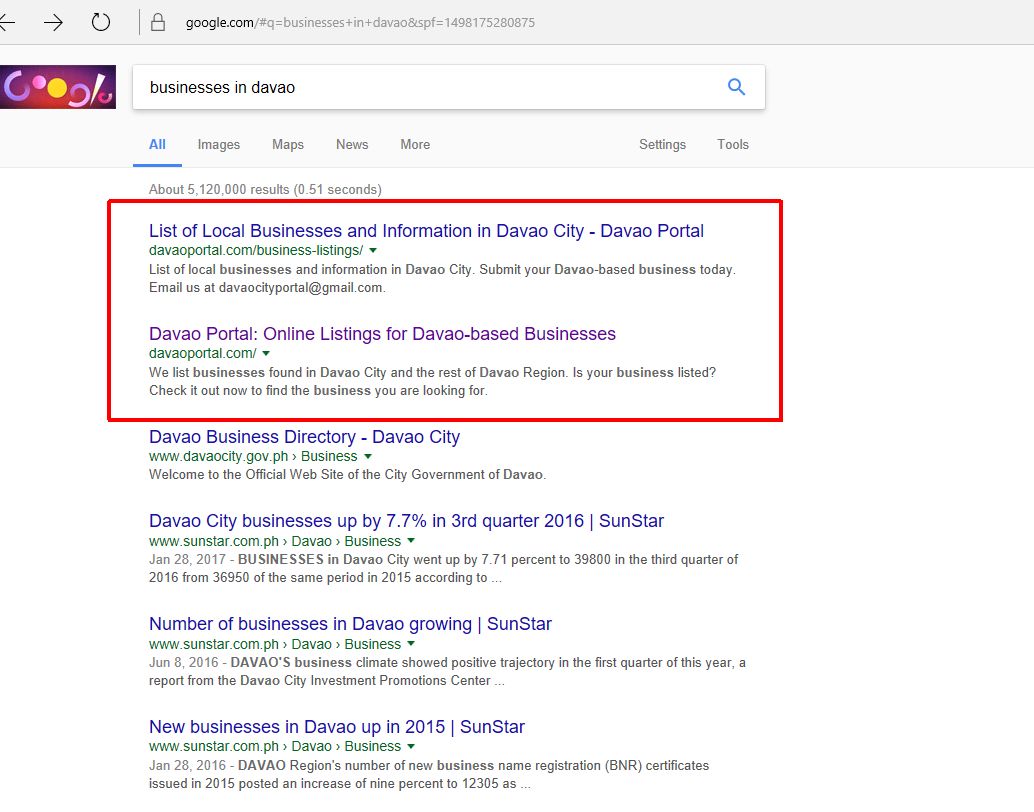Screen dimensions: 1034x812
Task: Expand URL dropdown arrow under 'Davao City businesses up' result
Action: tap(411, 541)
